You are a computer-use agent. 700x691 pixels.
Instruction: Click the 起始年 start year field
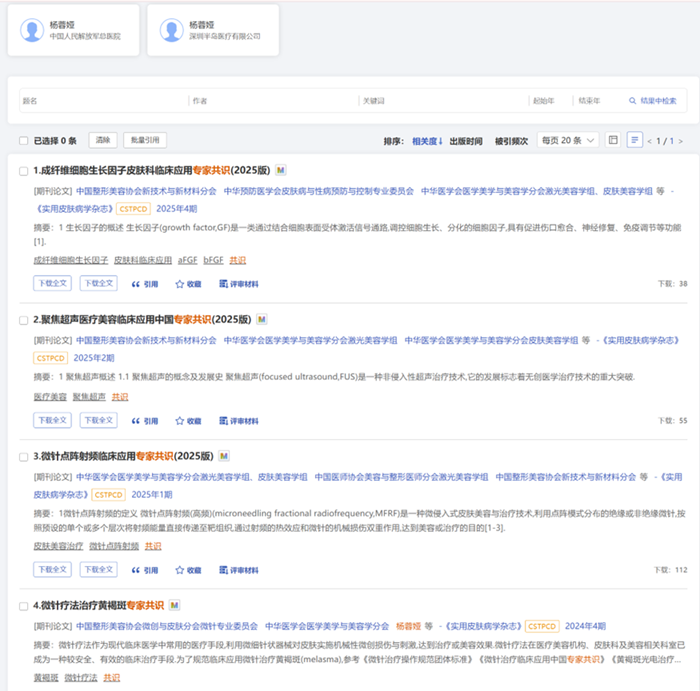pos(551,101)
